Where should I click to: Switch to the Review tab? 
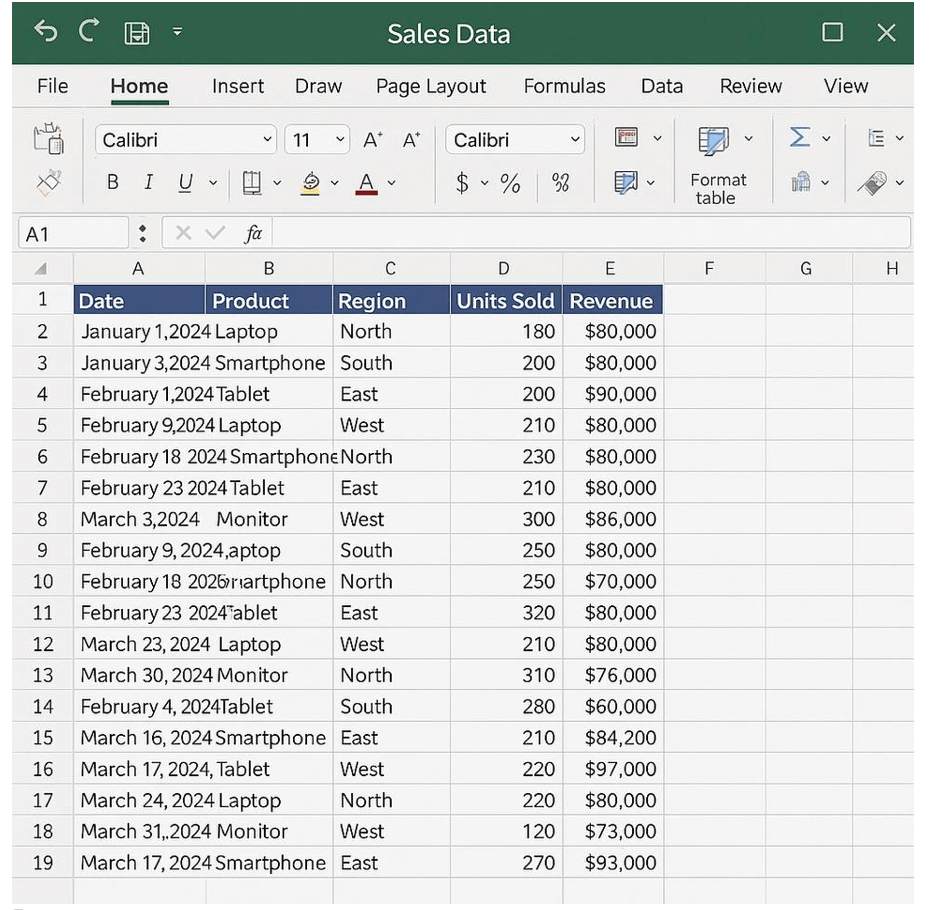tap(751, 86)
